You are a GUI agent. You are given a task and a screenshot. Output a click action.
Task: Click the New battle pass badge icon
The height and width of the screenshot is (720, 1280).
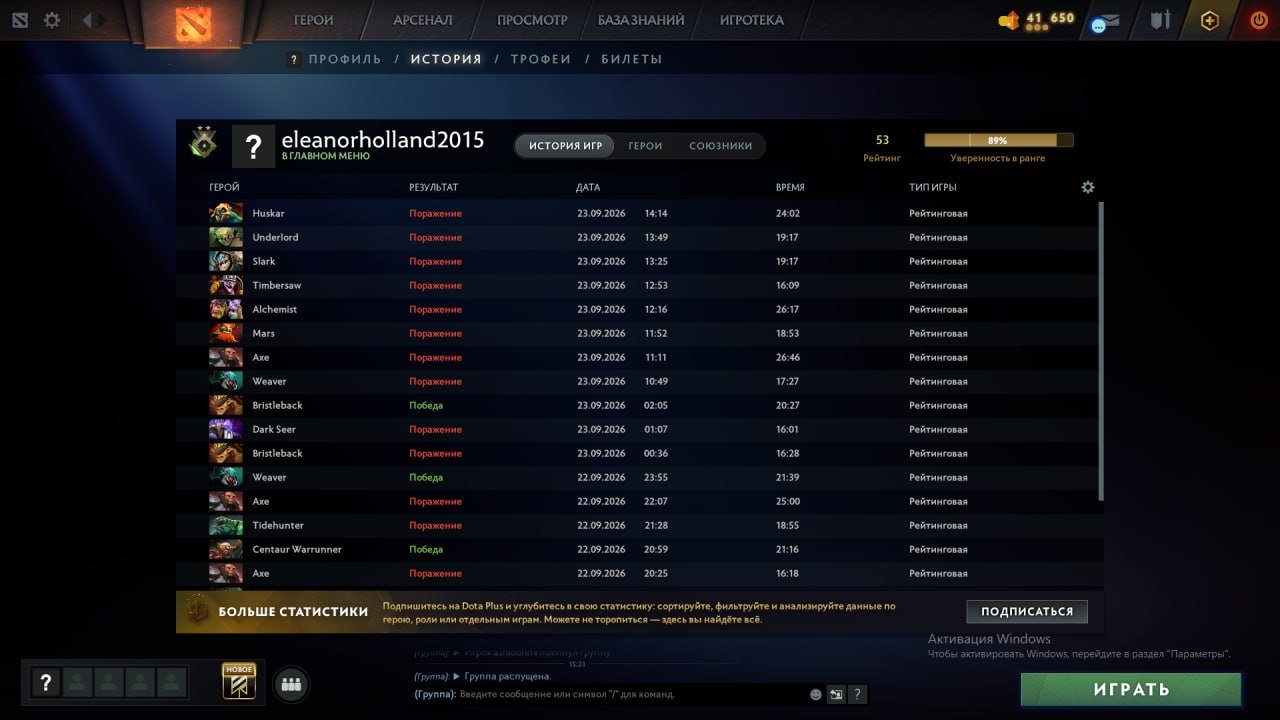coord(239,681)
